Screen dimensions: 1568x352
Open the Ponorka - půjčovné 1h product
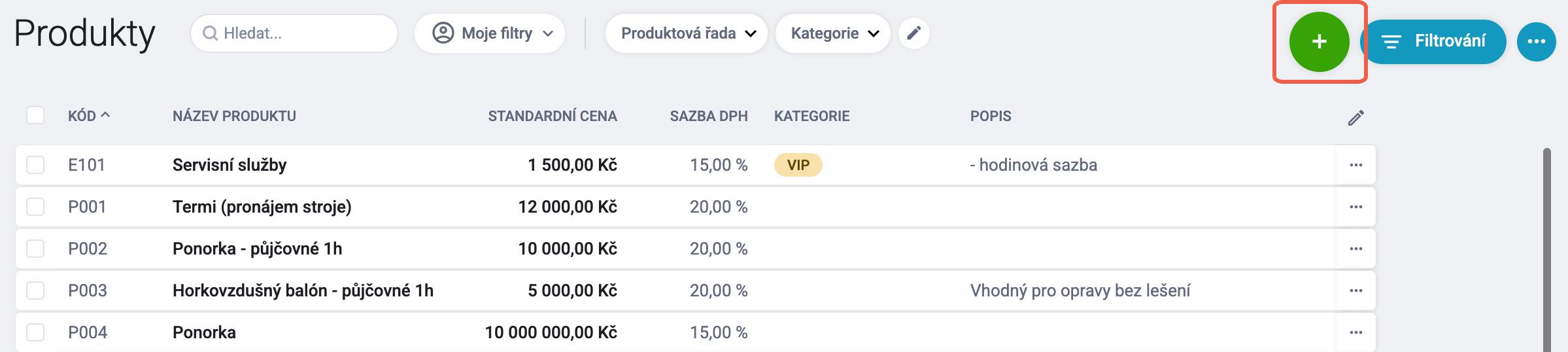point(257,249)
